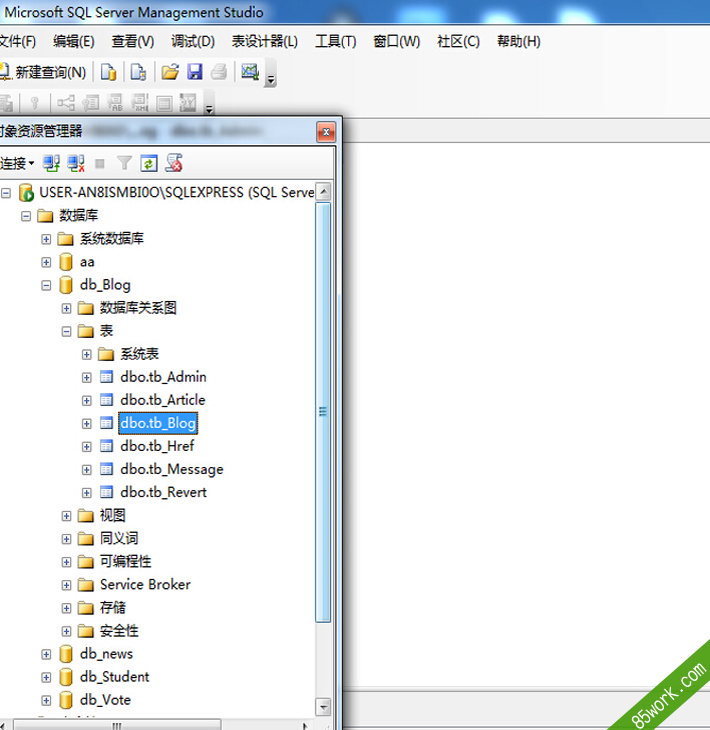Screen dimensions: 710x730
Task: Click the tree scroll down arrow
Action: (x=324, y=707)
